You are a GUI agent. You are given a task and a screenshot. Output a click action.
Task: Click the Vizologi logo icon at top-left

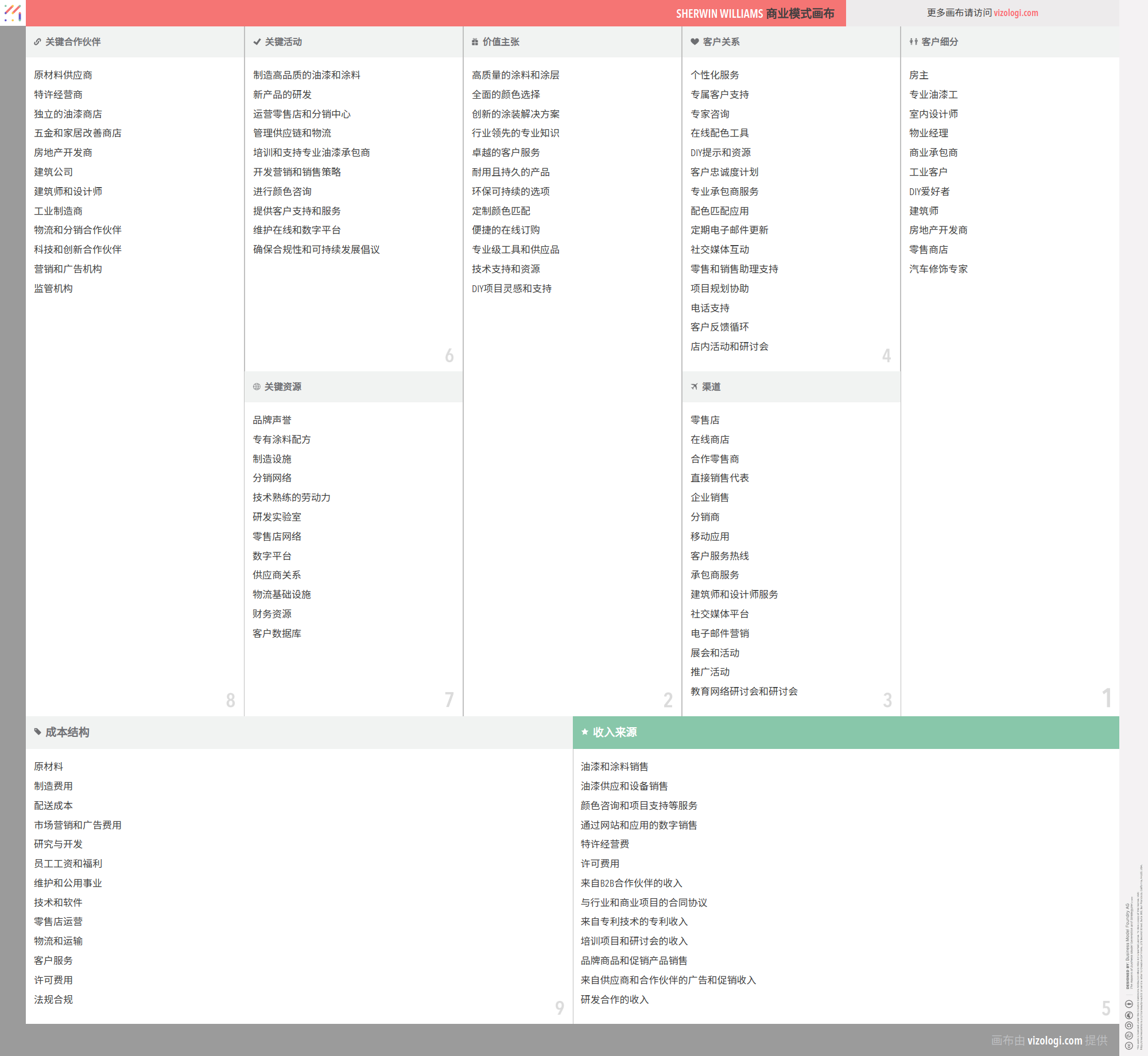click(x=13, y=13)
